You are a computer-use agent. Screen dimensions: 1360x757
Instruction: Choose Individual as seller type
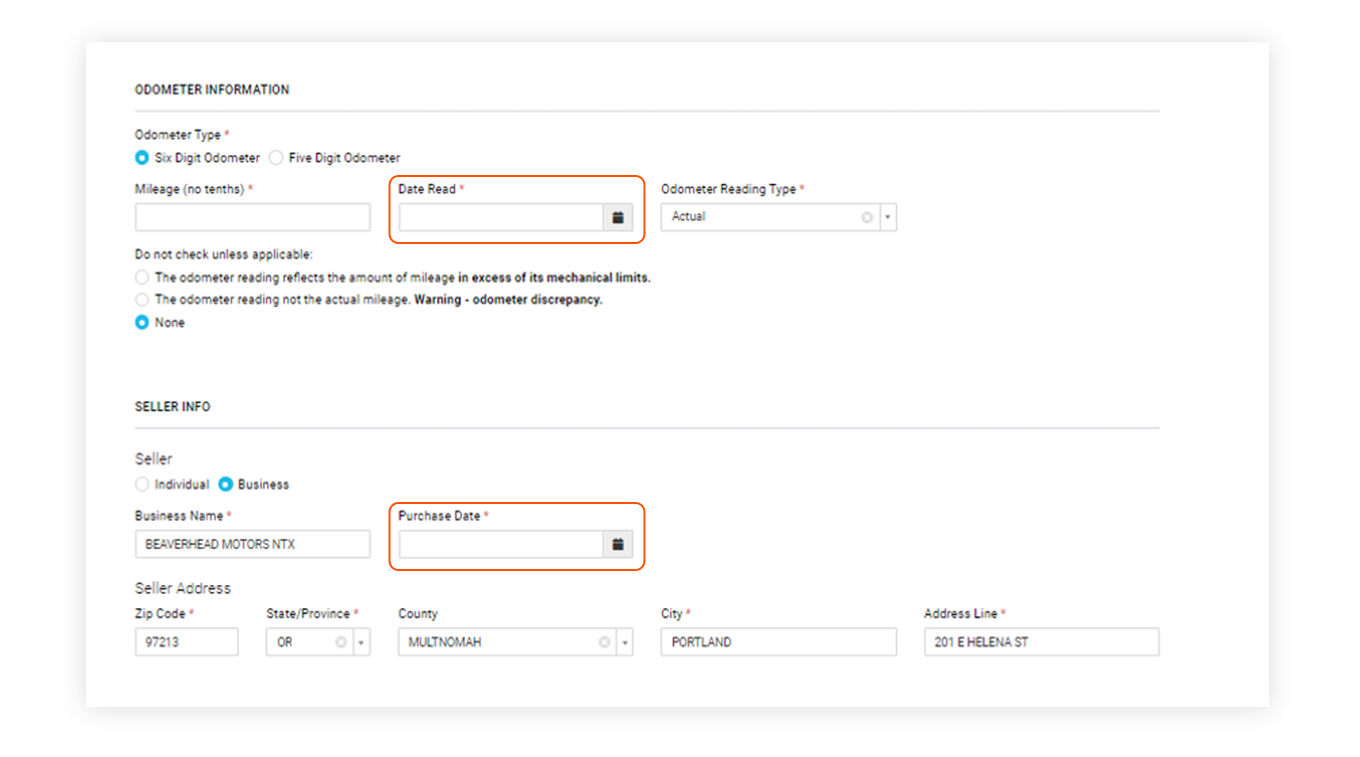pyautogui.click(x=142, y=484)
